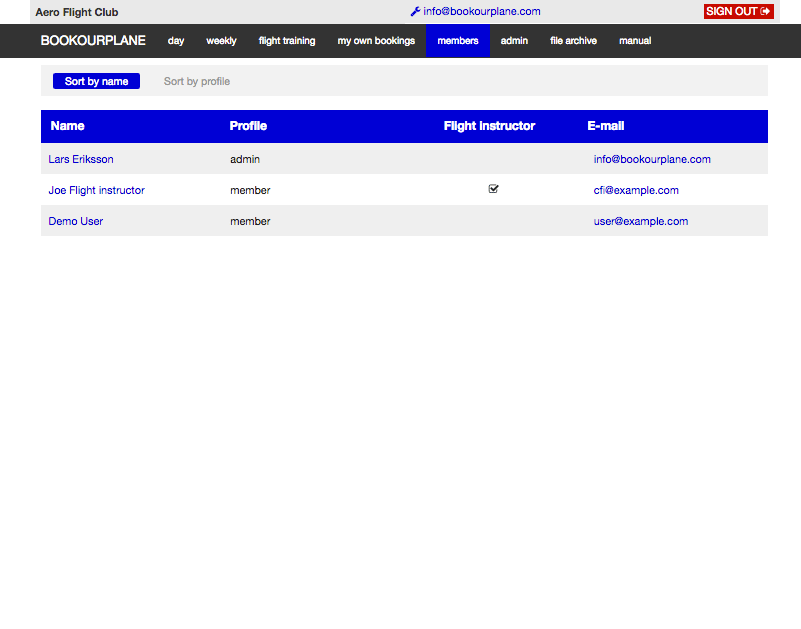Open Demo User's member page
This screenshot has width=801, height=629.
76,221
